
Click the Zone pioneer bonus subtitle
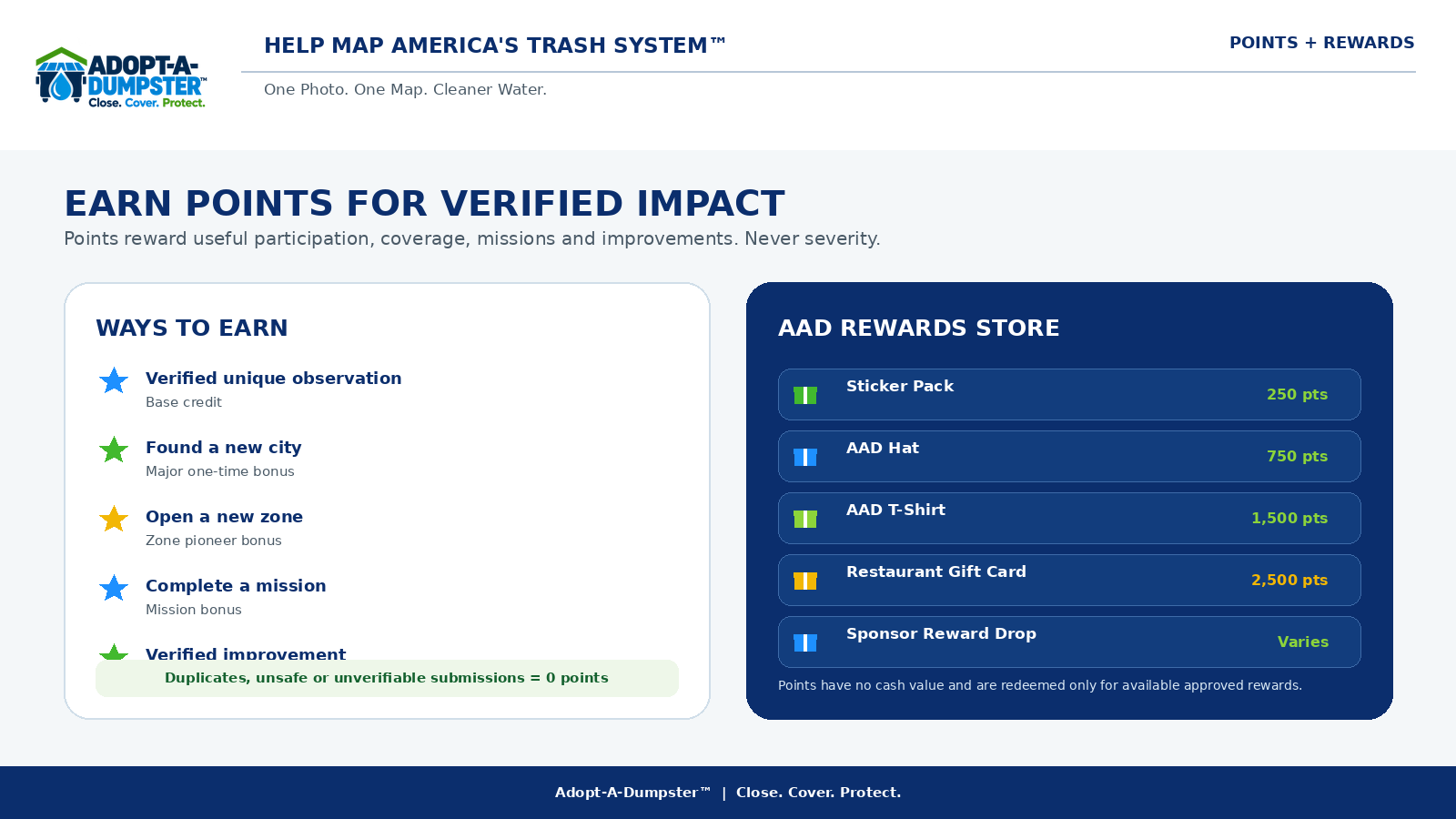(x=214, y=541)
